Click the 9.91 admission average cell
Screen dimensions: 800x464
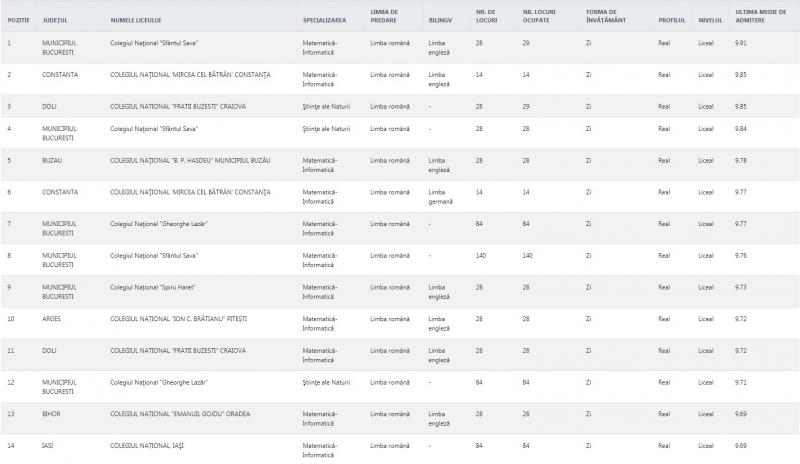743,42
